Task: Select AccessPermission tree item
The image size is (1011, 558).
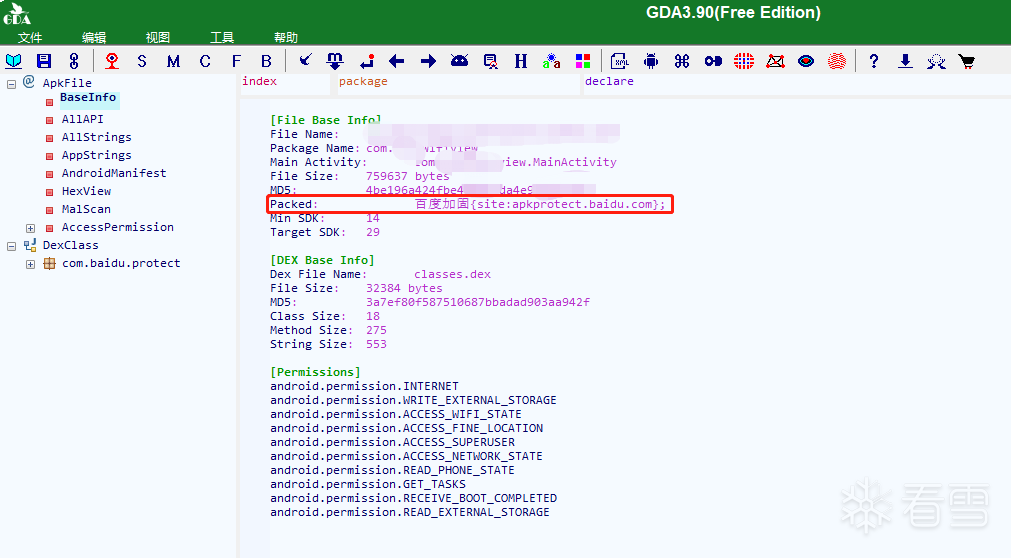Action: [x=118, y=228]
